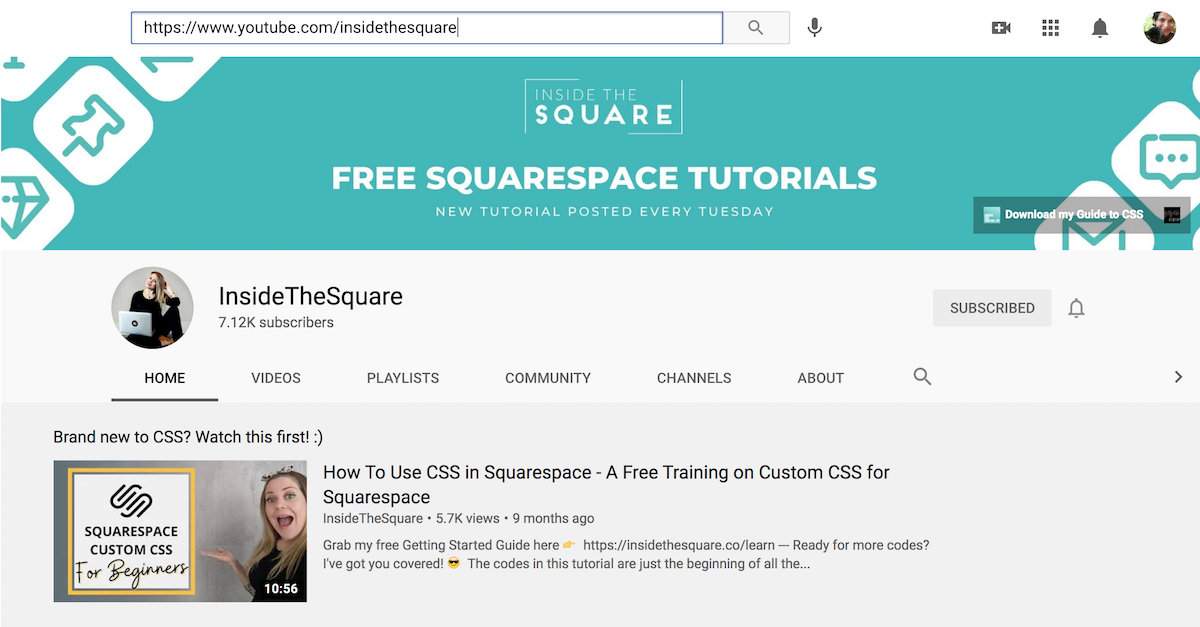Click the search magnifier button
The width and height of the screenshot is (1200, 627).
[x=756, y=28]
